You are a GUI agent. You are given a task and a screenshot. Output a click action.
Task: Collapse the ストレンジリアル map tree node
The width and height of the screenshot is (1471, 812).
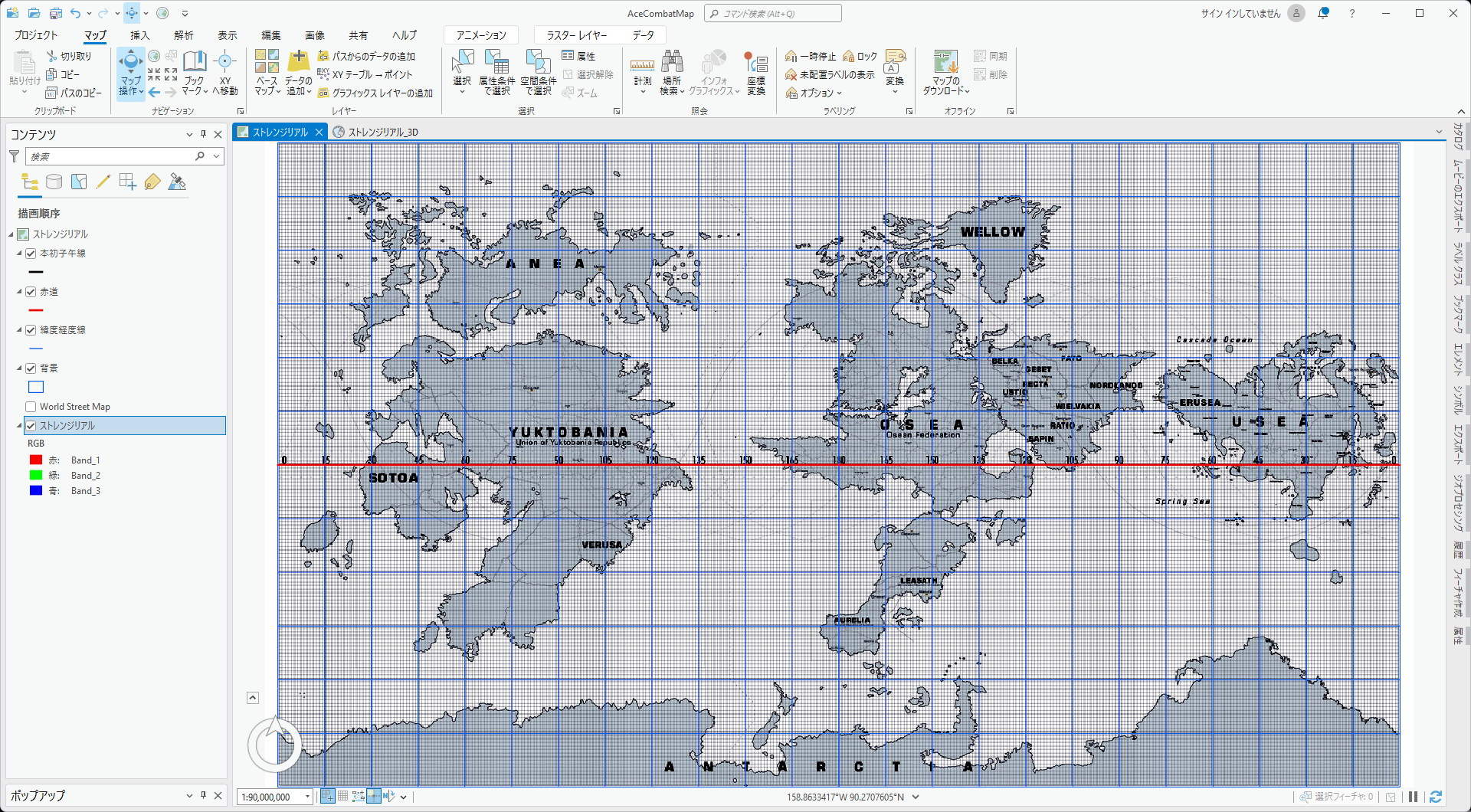coord(11,234)
